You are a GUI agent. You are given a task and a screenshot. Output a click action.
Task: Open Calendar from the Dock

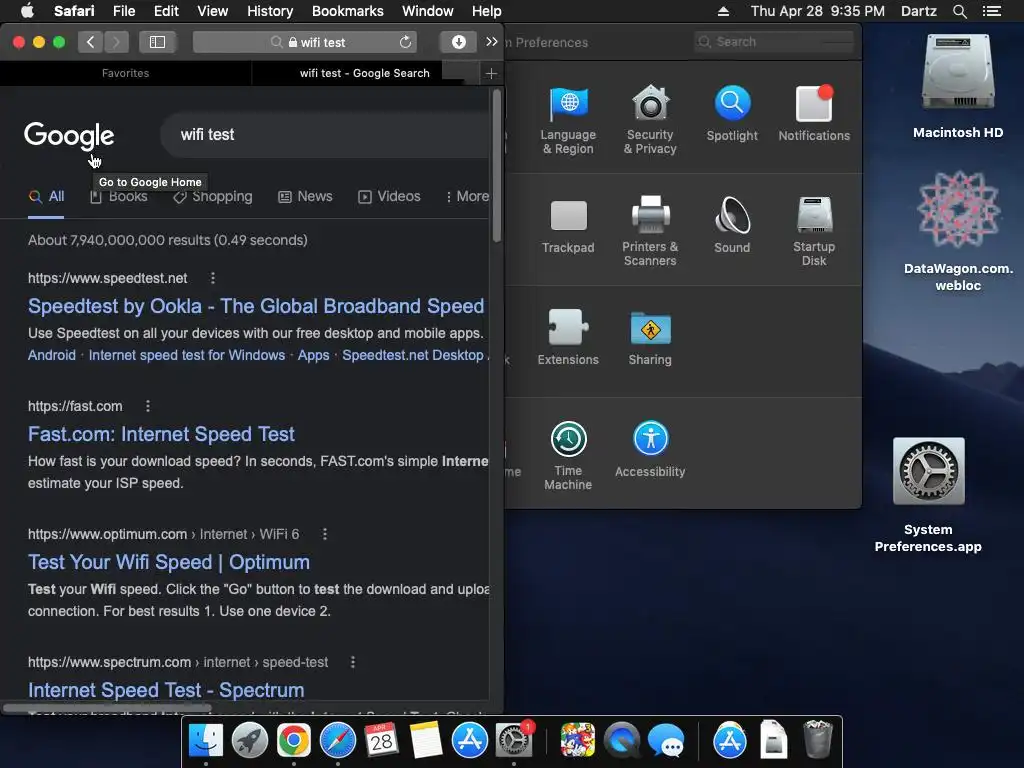pyautogui.click(x=381, y=741)
